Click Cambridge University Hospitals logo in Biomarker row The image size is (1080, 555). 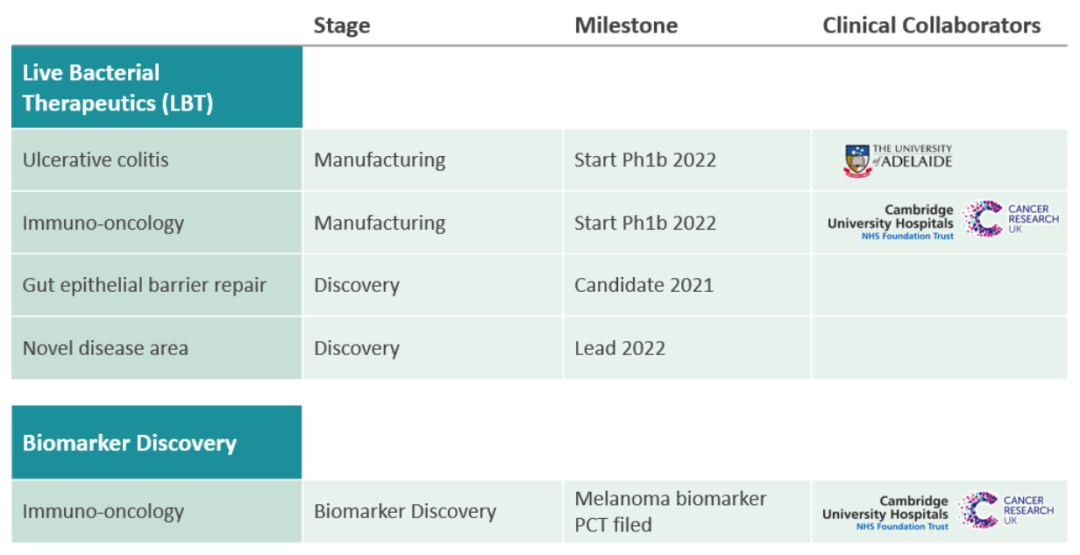[x=885, y=514]
